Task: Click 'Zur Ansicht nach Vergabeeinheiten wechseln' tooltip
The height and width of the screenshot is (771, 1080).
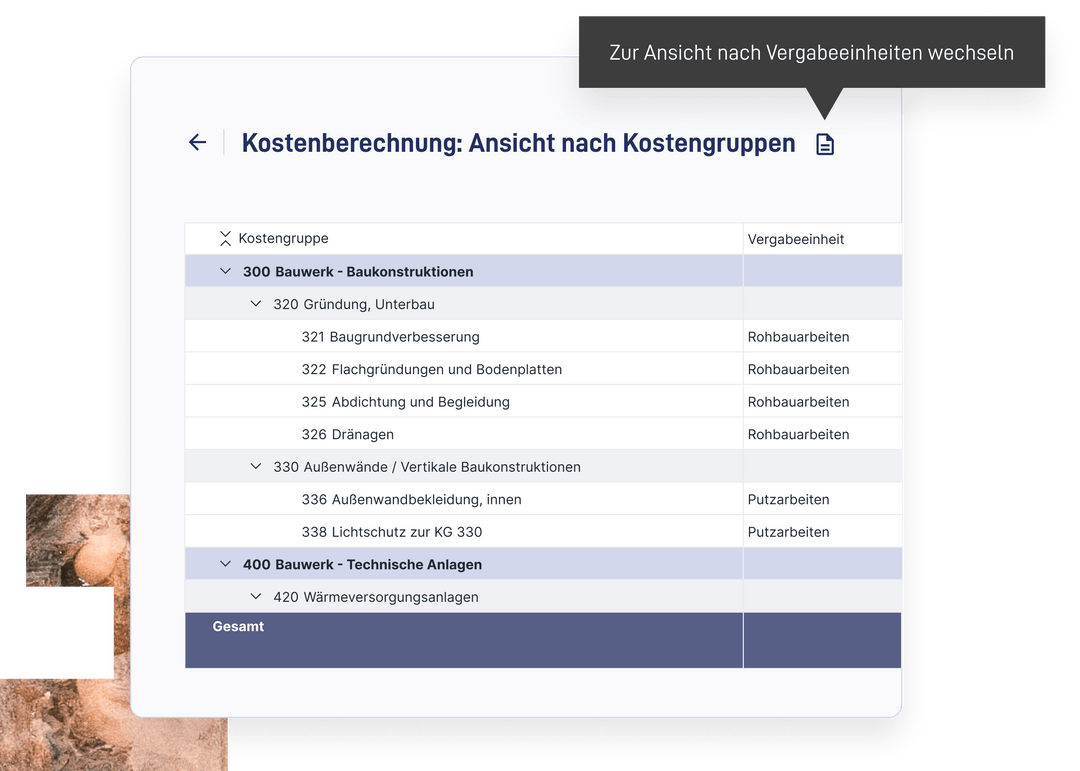Action: coord(812,52)
